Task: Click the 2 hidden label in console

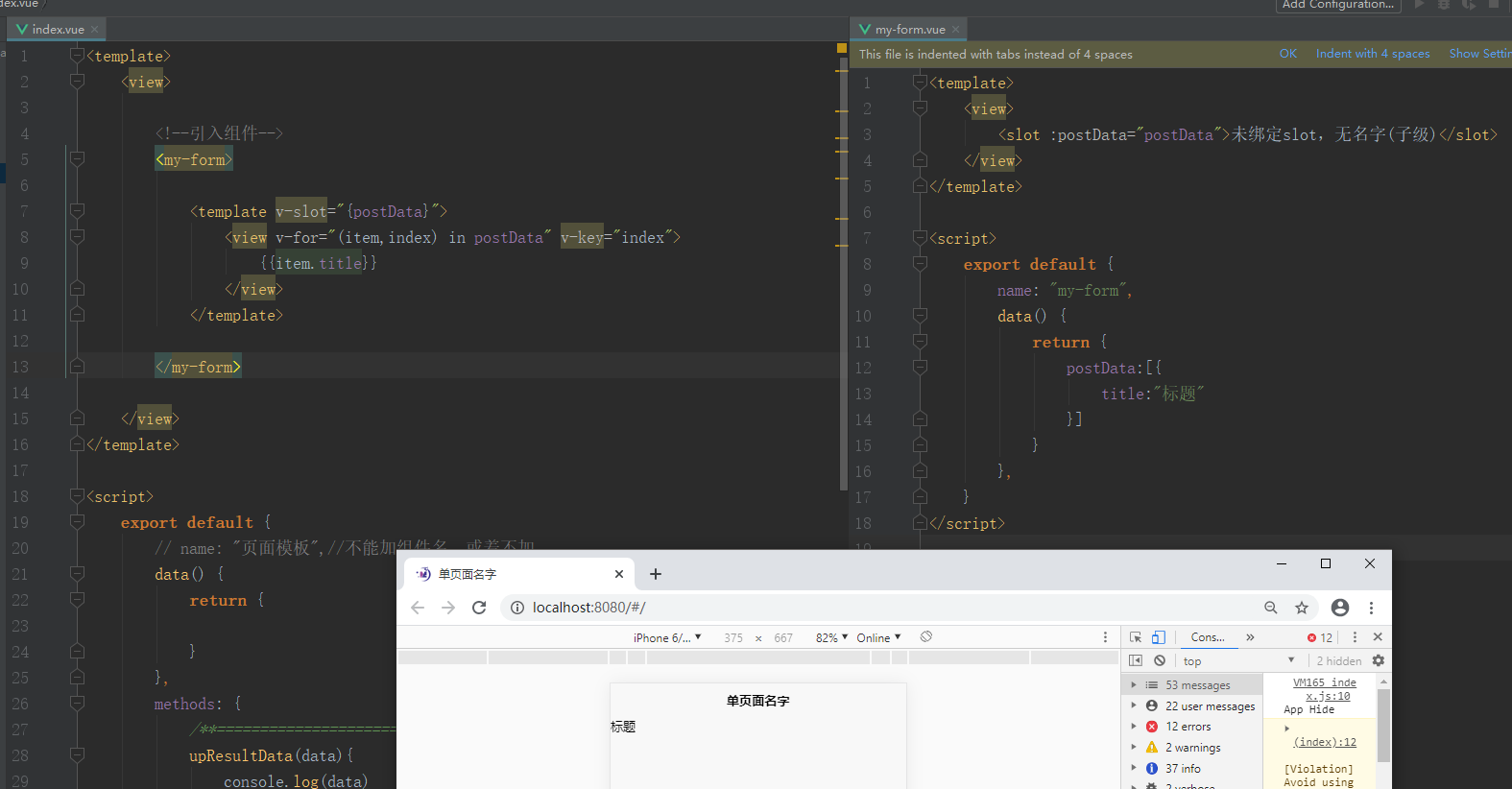Action: [1339, 660]
